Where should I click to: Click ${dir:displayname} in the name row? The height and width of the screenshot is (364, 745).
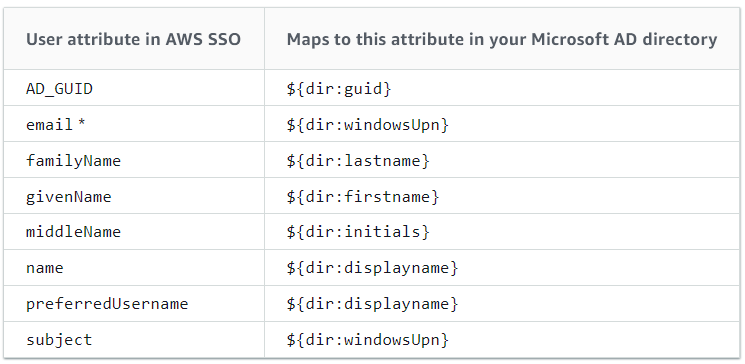click(372, 268)
